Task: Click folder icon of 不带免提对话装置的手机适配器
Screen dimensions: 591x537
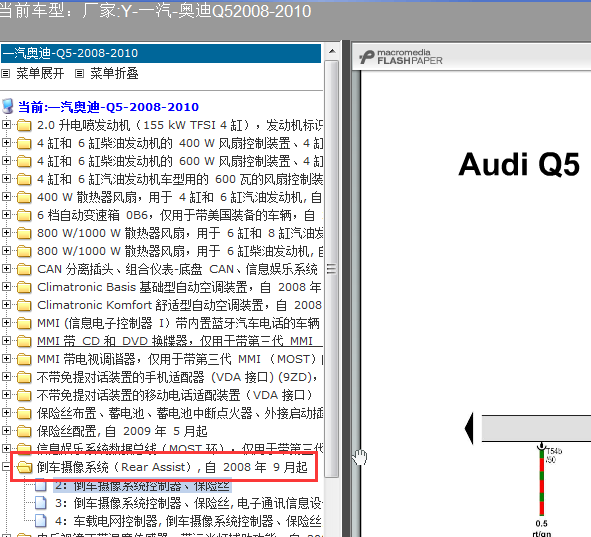Action: point(24,377)
